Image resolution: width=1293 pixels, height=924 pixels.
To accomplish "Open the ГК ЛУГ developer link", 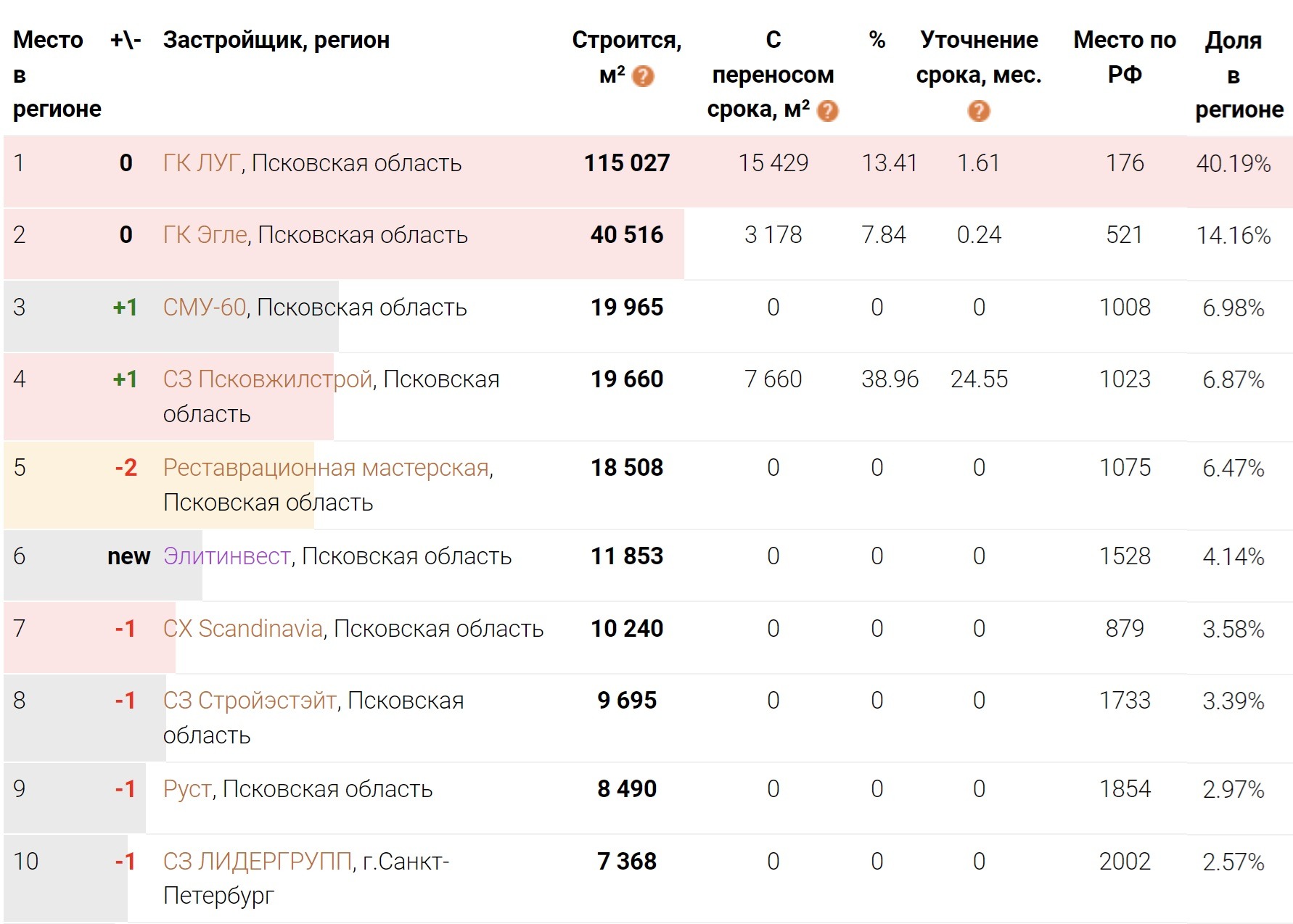I will tap(201, 163).
